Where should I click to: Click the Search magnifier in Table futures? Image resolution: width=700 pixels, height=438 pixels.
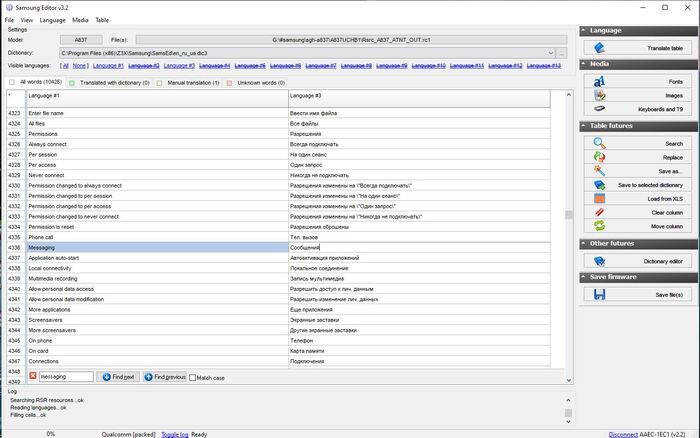(x=599, y=143)
